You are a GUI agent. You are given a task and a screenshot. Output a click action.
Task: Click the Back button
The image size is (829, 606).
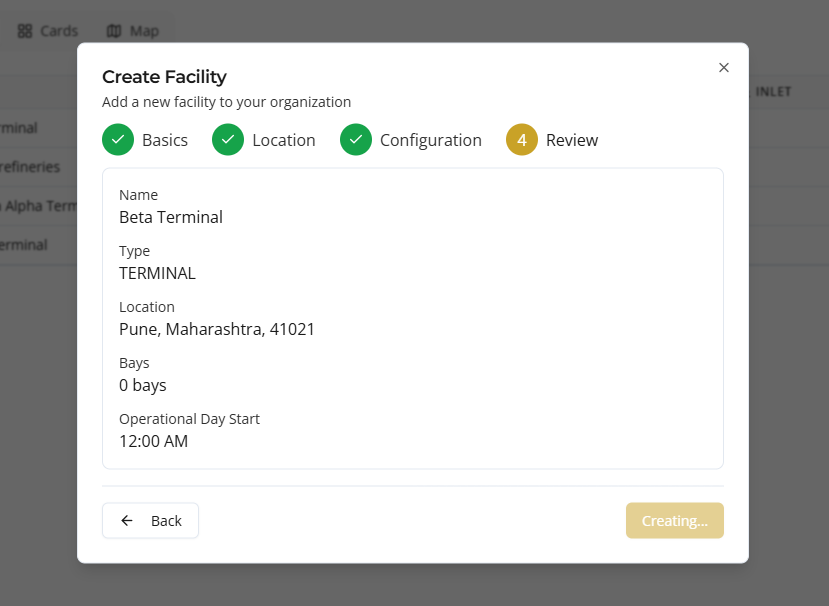(x=150, y=521)
